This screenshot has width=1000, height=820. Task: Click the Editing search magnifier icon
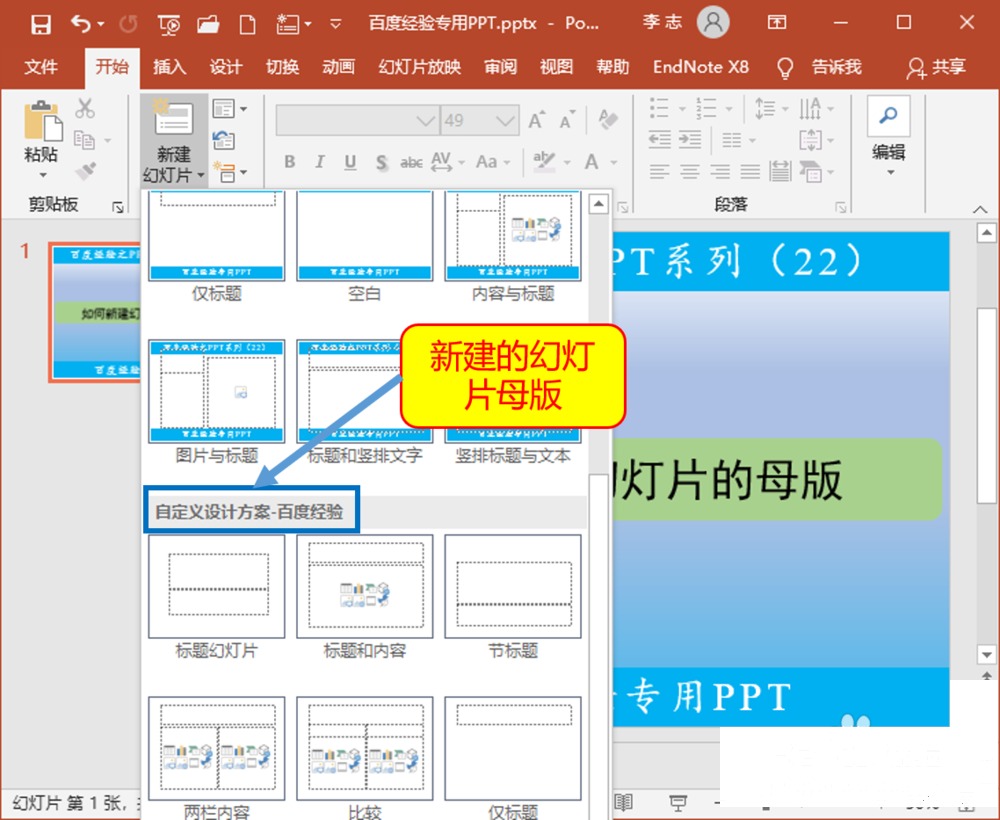tap(888, 115)
